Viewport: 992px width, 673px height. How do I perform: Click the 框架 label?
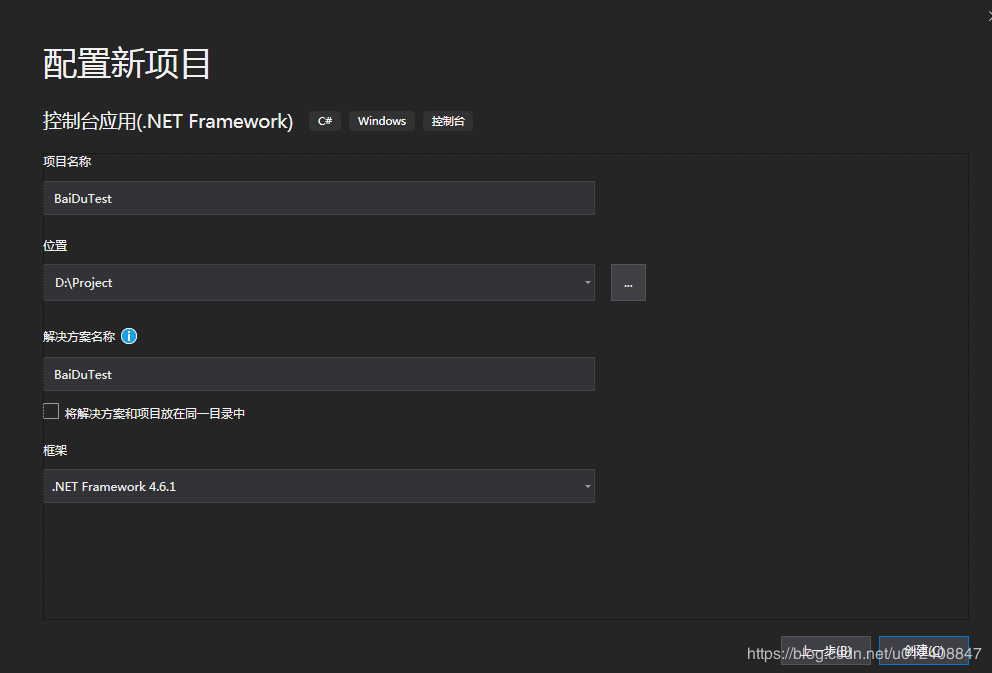[55, 451]
